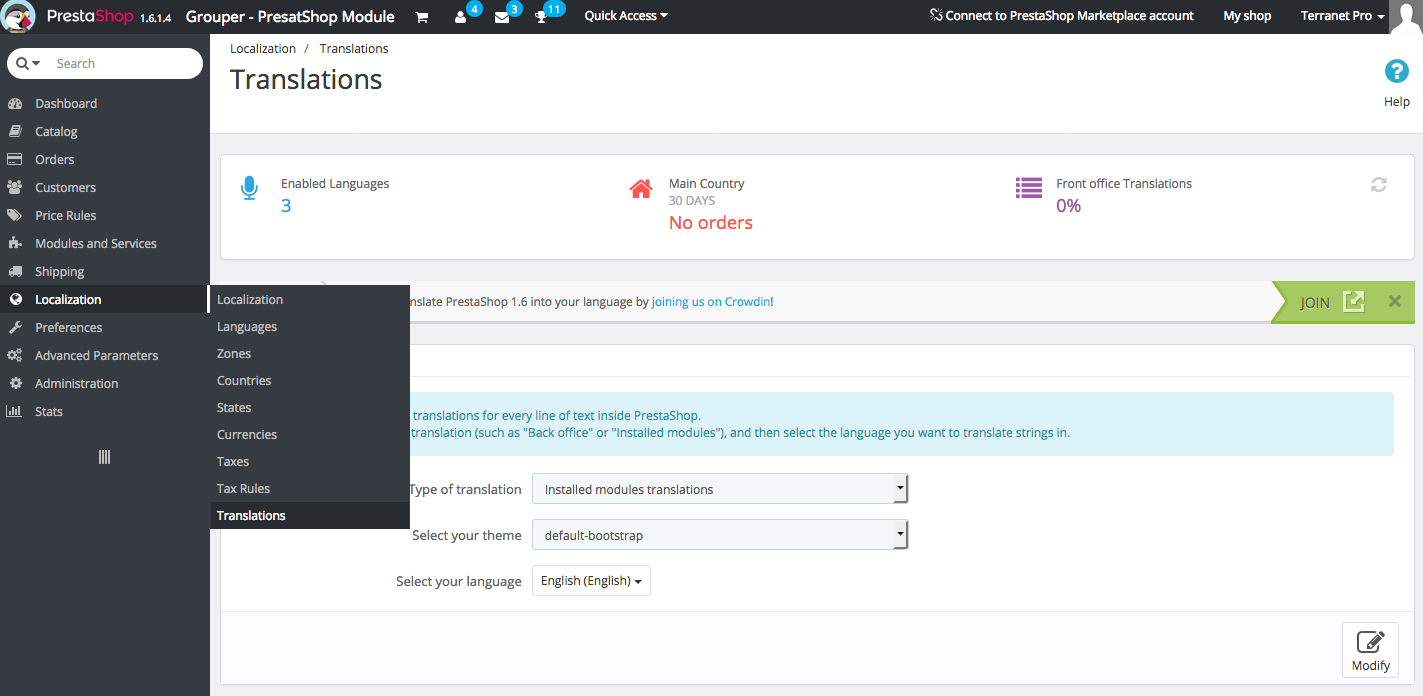The image size is (1423, 696).
Task: Click the PrestaShop logo icon
Action: coord(19,16)
